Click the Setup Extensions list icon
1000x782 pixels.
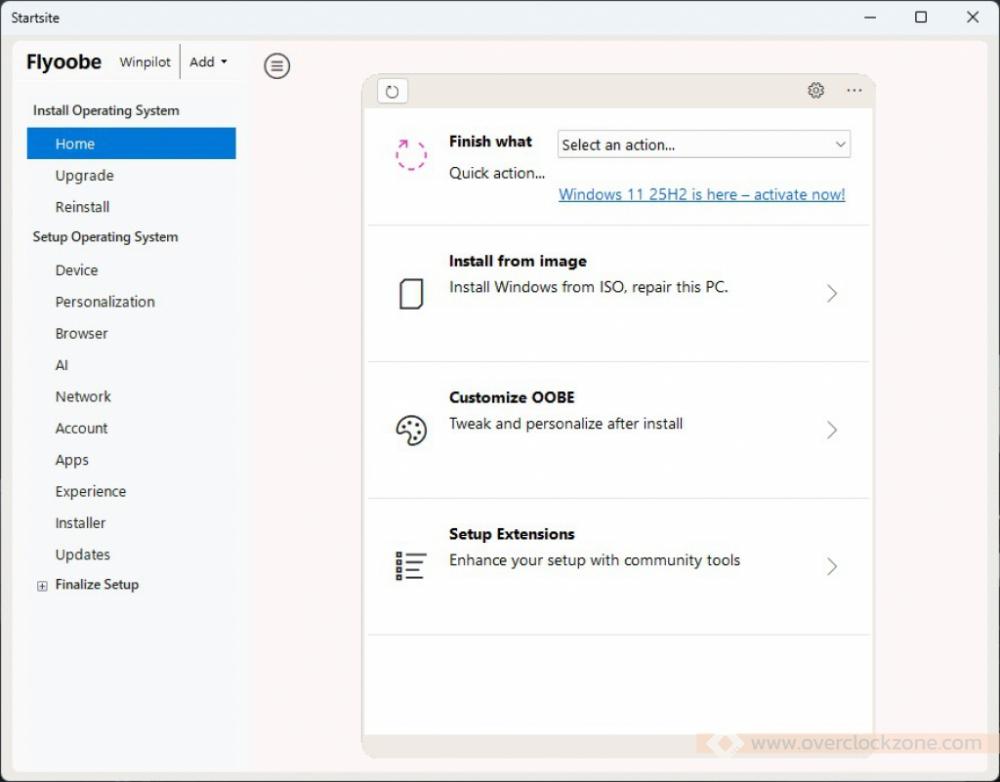411,566
